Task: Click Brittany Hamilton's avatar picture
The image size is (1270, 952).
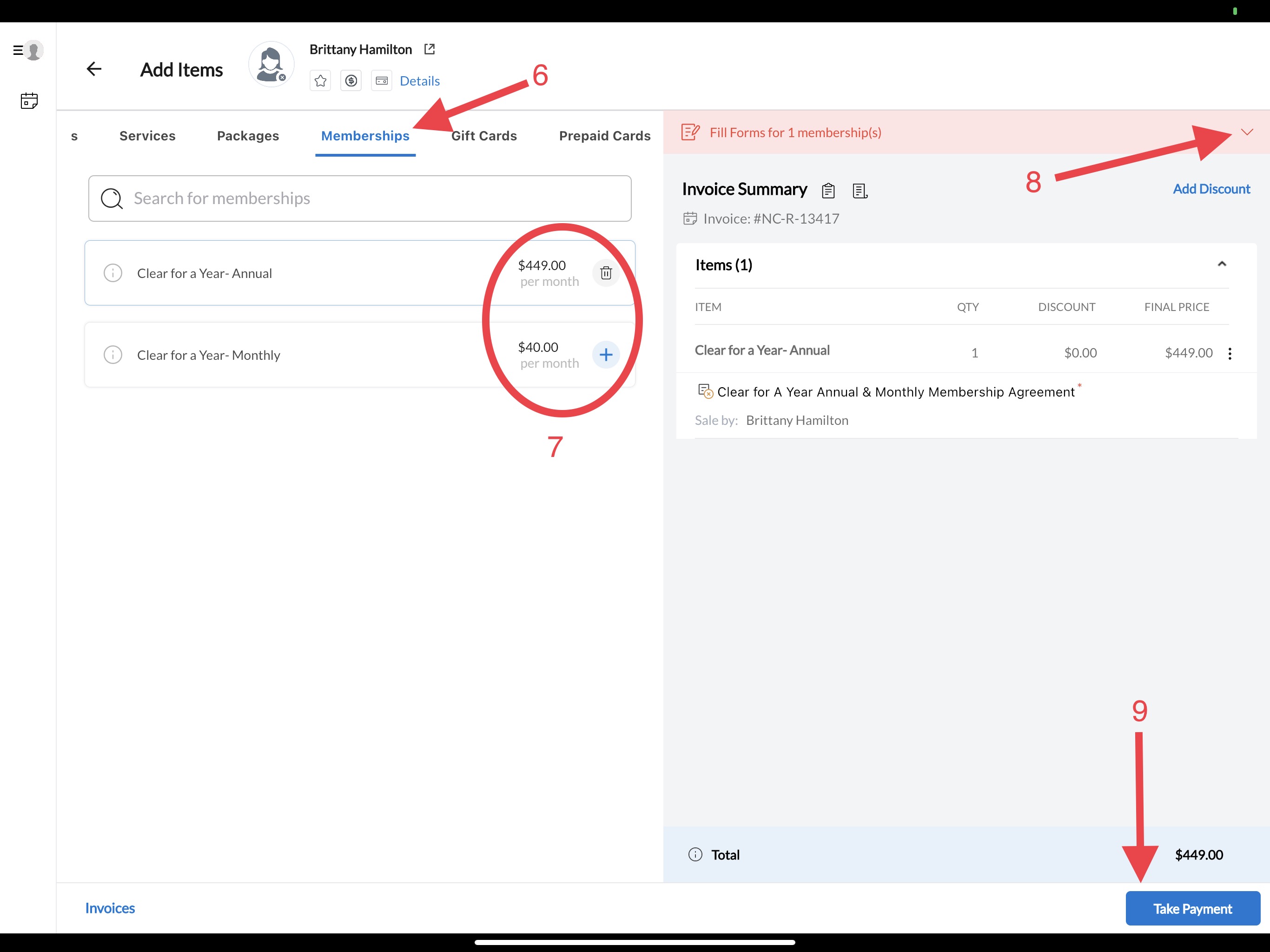Action: point(271,64)
